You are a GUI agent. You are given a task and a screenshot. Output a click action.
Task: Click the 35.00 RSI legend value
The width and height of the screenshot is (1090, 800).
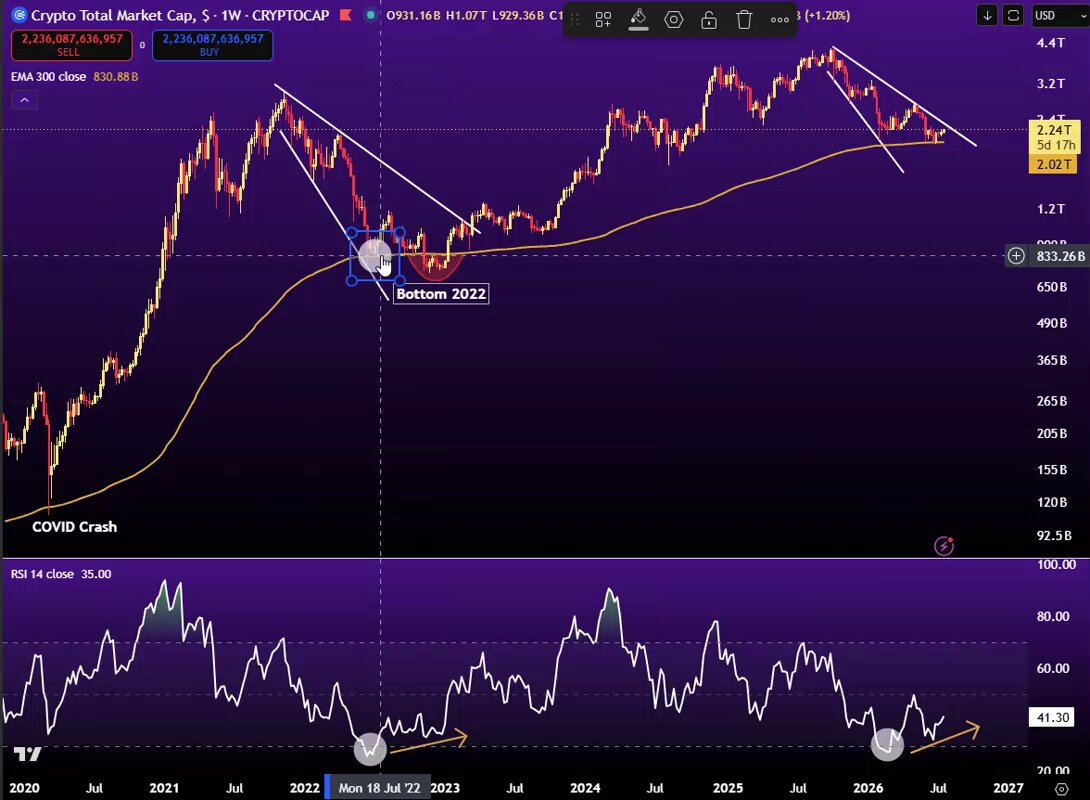point(96,574)
